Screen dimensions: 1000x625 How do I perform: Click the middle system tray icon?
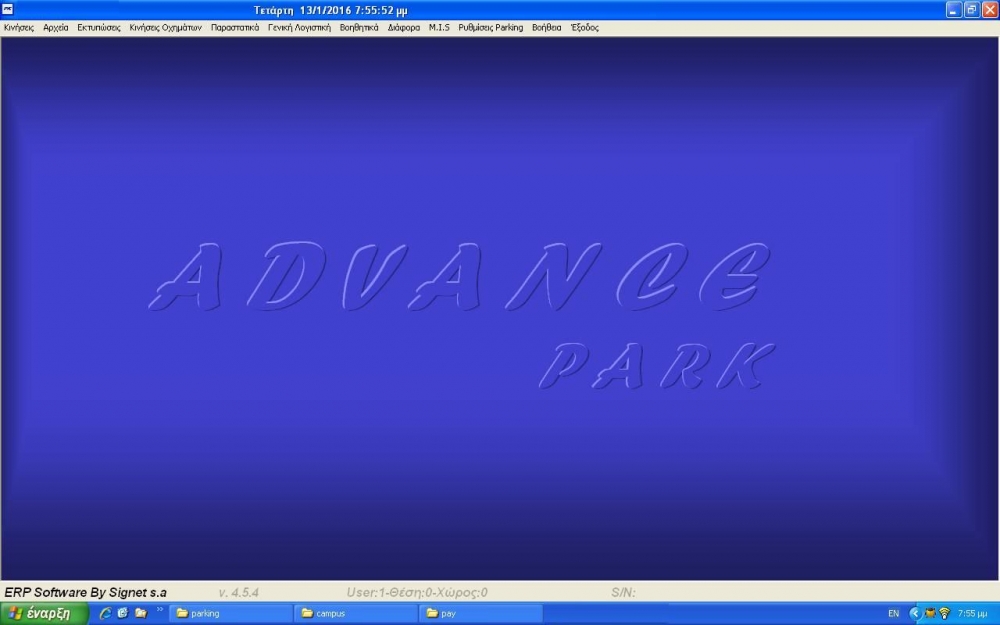coord(930,614)
